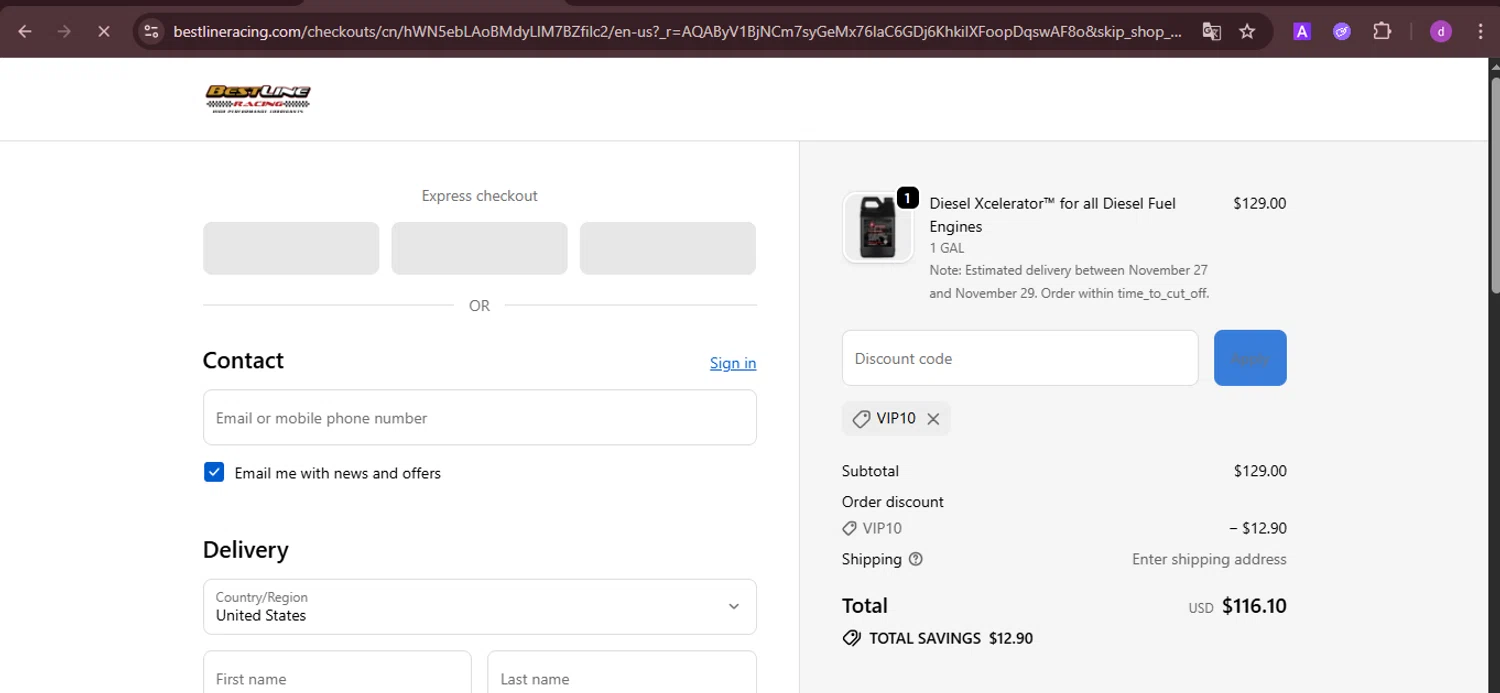Remove the VIP10 discount code tag
This screenshot has height=693, width=1500.
(933, 419)
